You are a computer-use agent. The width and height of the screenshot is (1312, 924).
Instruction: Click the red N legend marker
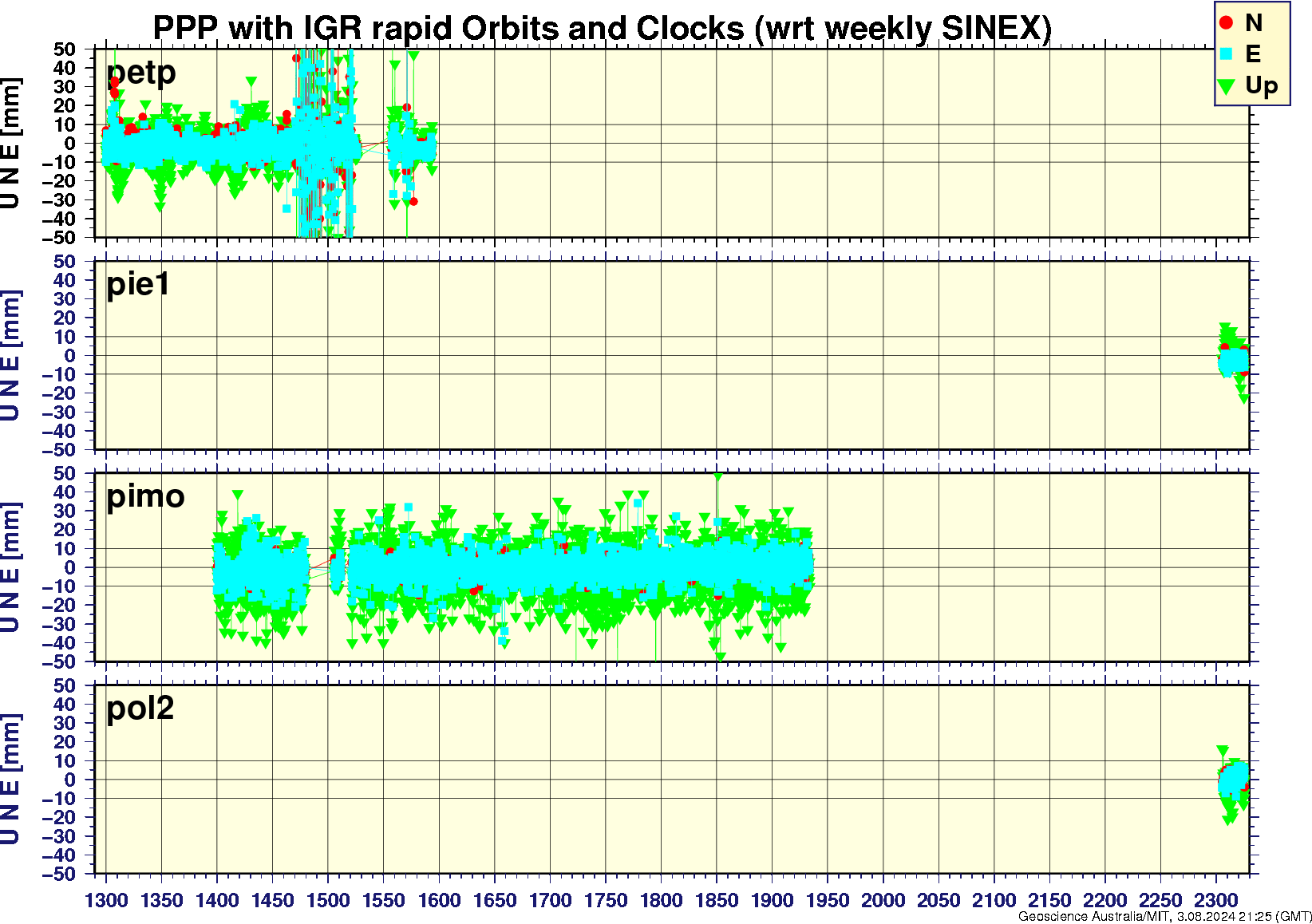(1227, 23)
